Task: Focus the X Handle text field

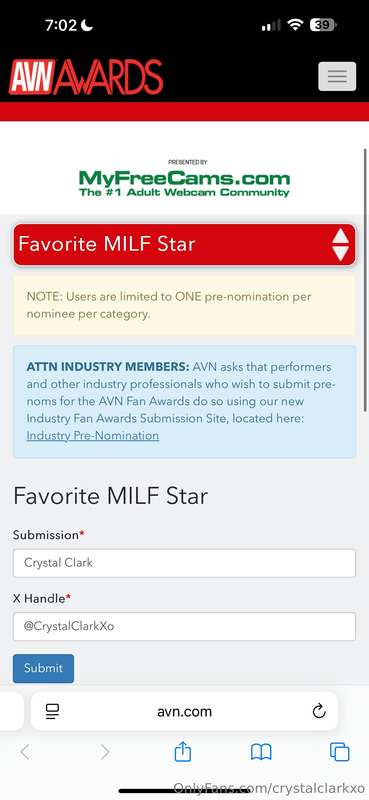Action: click(x=184, y=627)
